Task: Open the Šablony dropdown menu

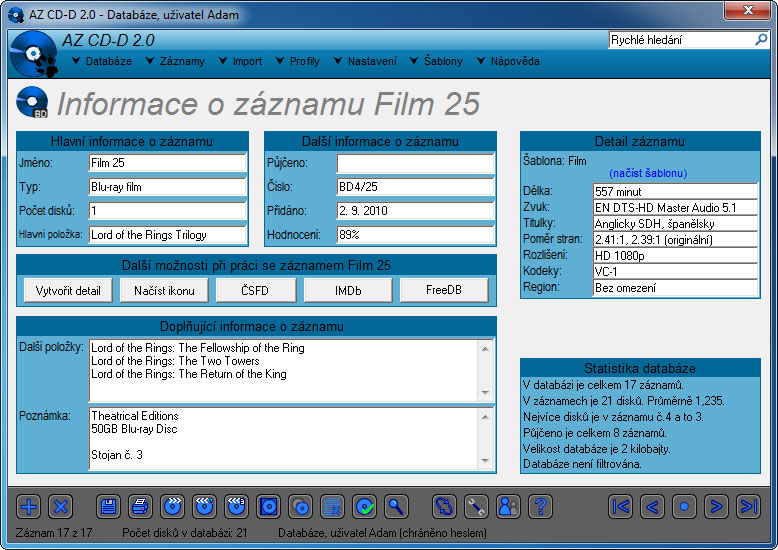Action: [x=437, y=61]
